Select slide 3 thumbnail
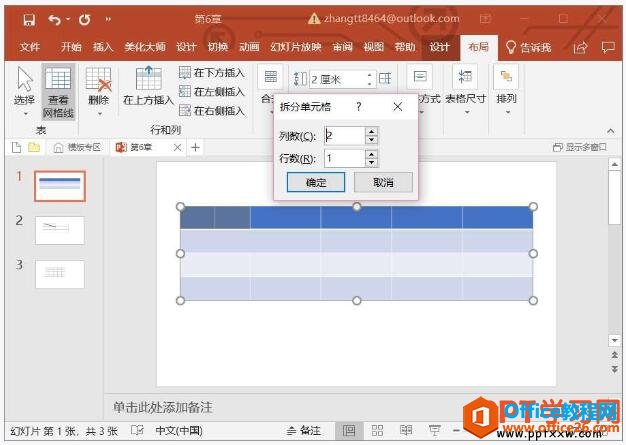Image resolution: width=626 pixels, height=445 pixels. pos(60,274)
